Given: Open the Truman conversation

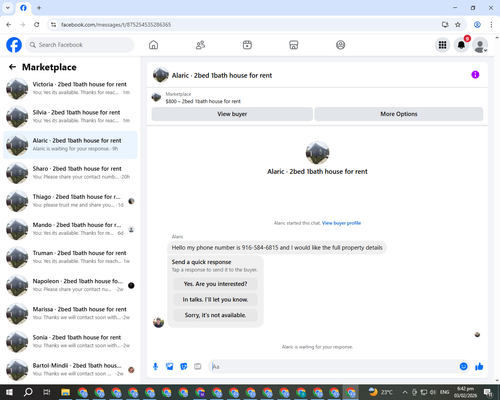Looking at the screenshot, I should (70, 257).
